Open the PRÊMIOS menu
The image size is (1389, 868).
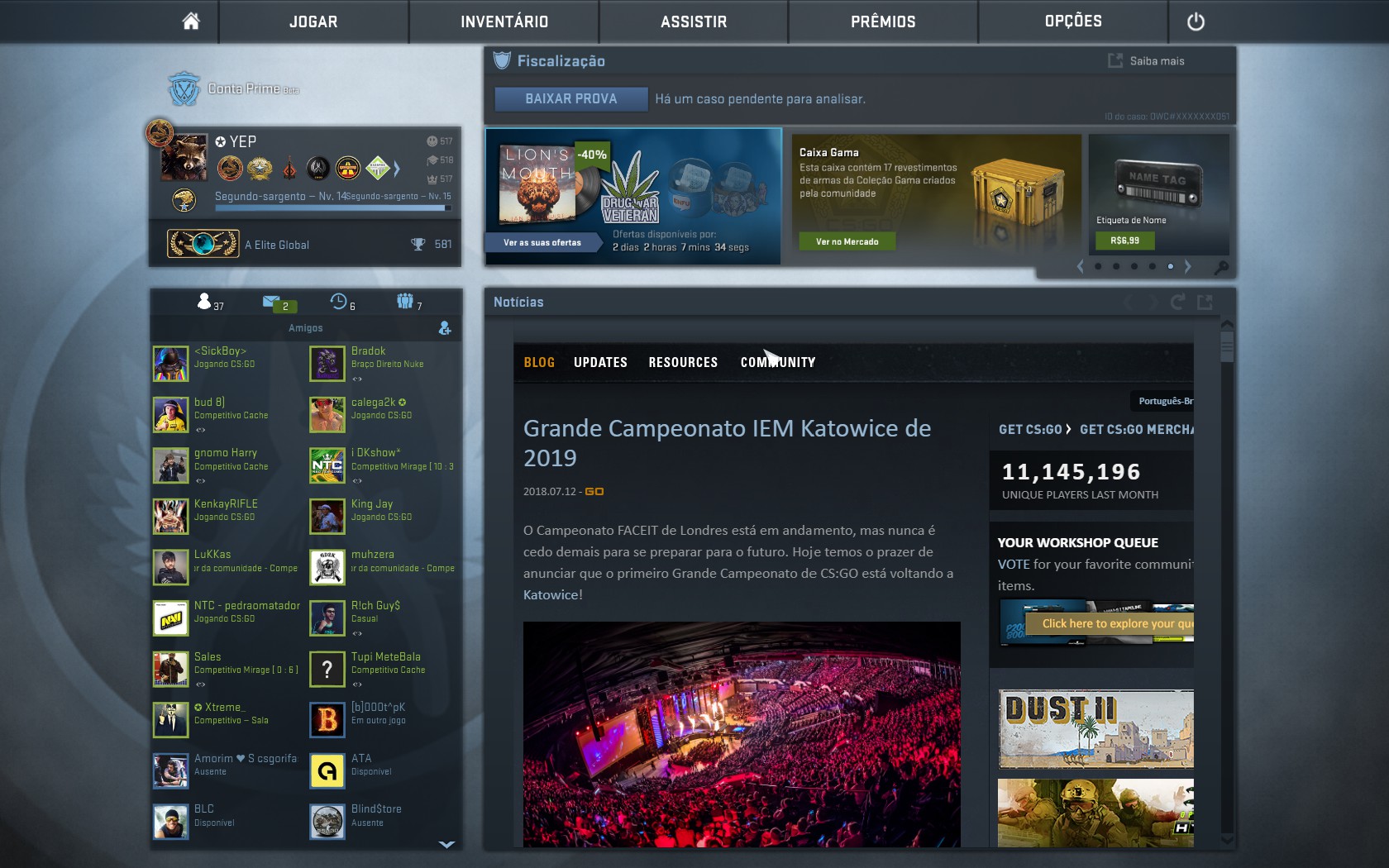tap(883, 21)
